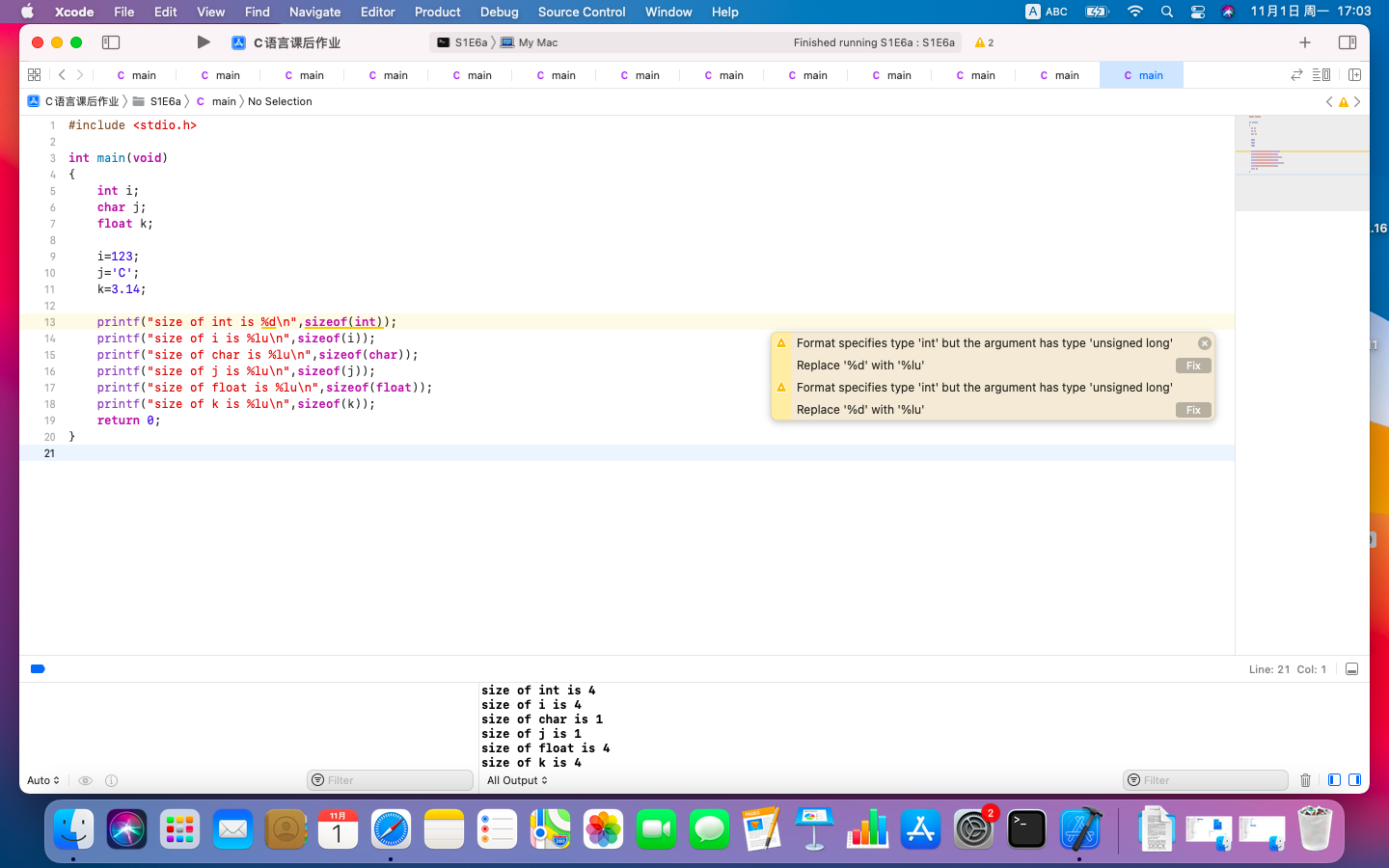Add an editor on the right

(x=1354, y=74)
